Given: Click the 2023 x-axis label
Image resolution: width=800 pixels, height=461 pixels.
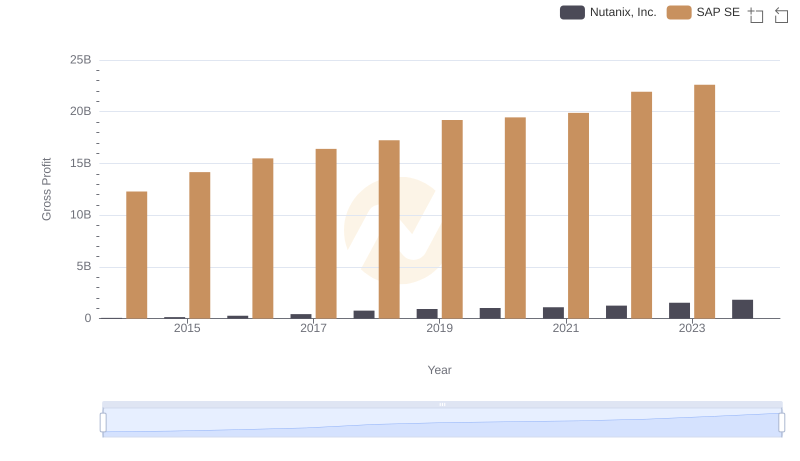Looking at the screenshot, I should [x=692, y=328].
